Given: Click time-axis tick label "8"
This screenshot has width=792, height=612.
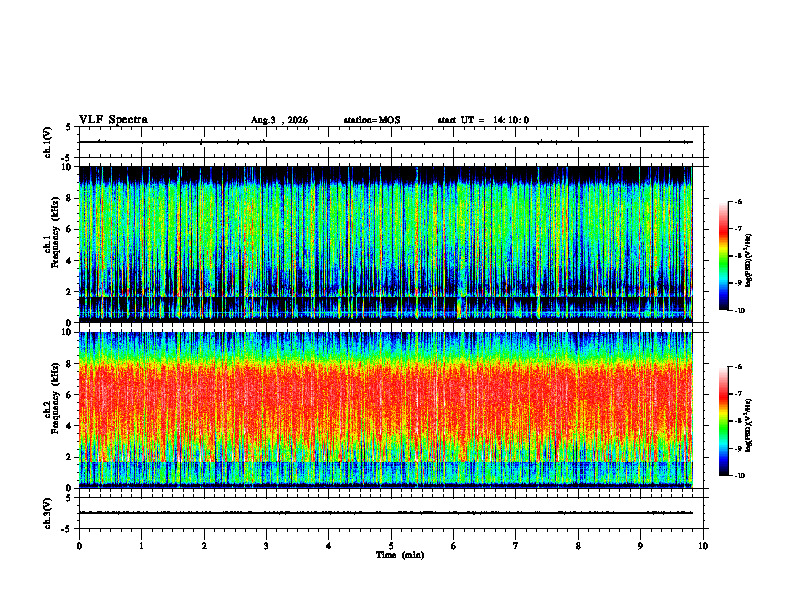Looking at the screenshot, I should [x=578, y=546].
